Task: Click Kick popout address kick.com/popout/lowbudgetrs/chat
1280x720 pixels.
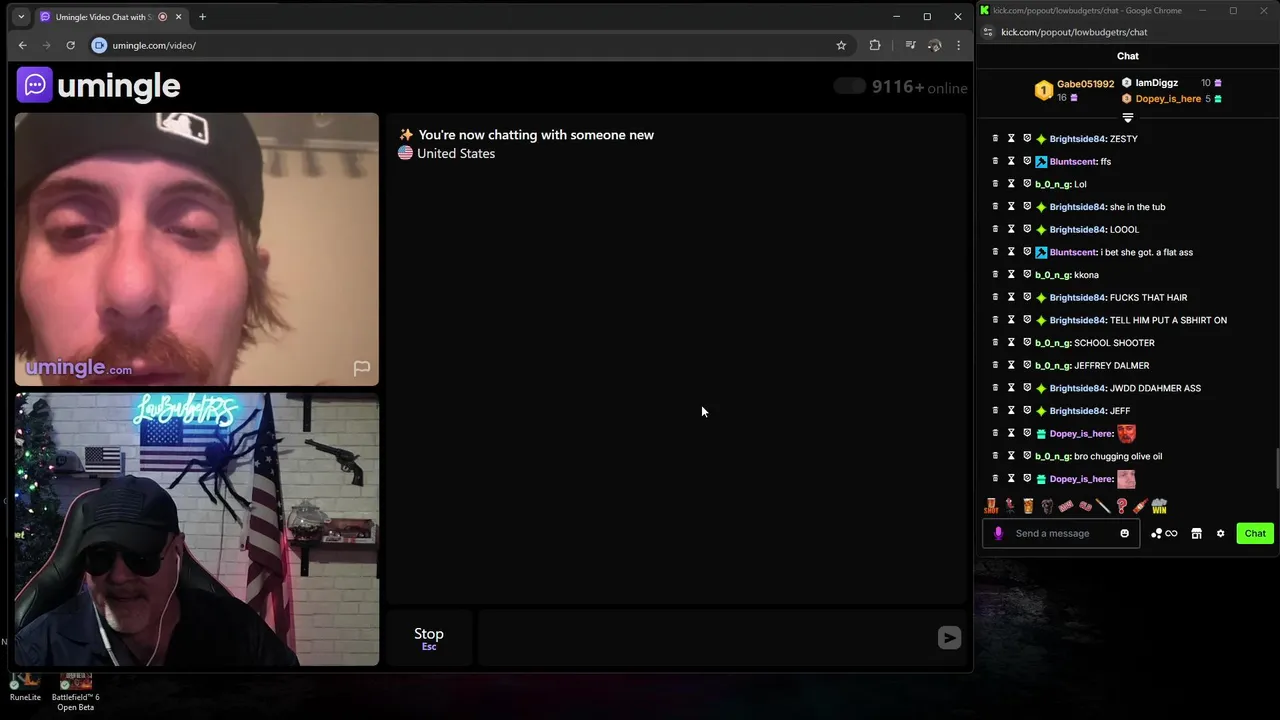Action: pos(1074,32)
